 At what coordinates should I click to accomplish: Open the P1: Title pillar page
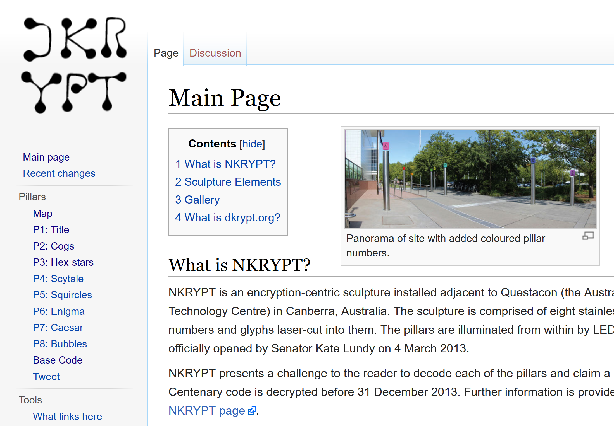pyautogui.click(x=51, y=229)
